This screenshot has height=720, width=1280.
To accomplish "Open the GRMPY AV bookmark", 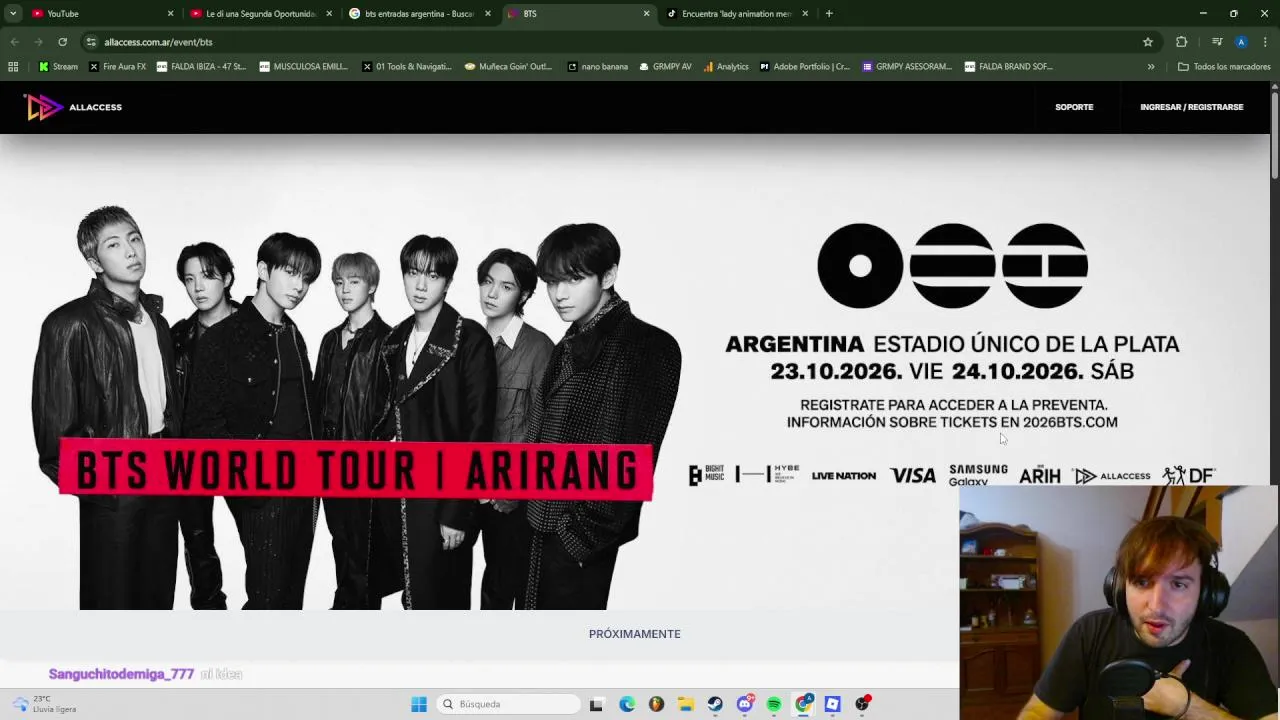I will [x=664, y=67].
